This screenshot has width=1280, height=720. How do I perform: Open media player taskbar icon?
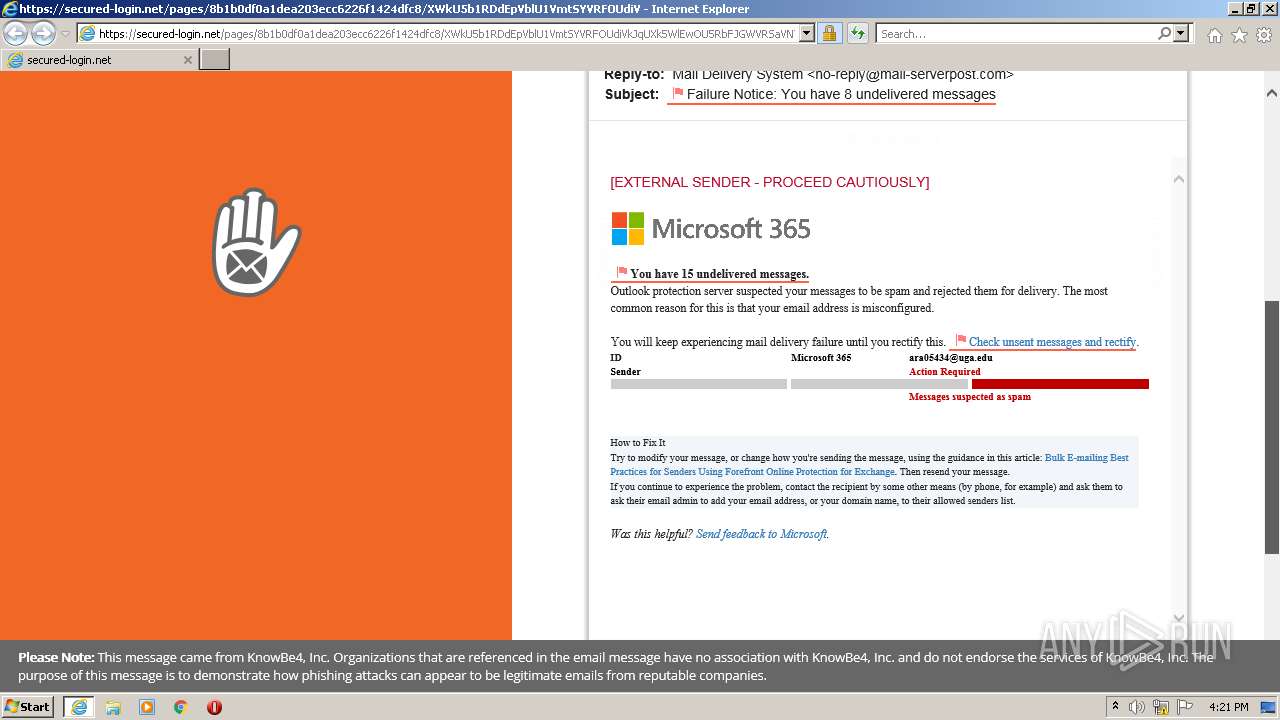tap(147, 707)
